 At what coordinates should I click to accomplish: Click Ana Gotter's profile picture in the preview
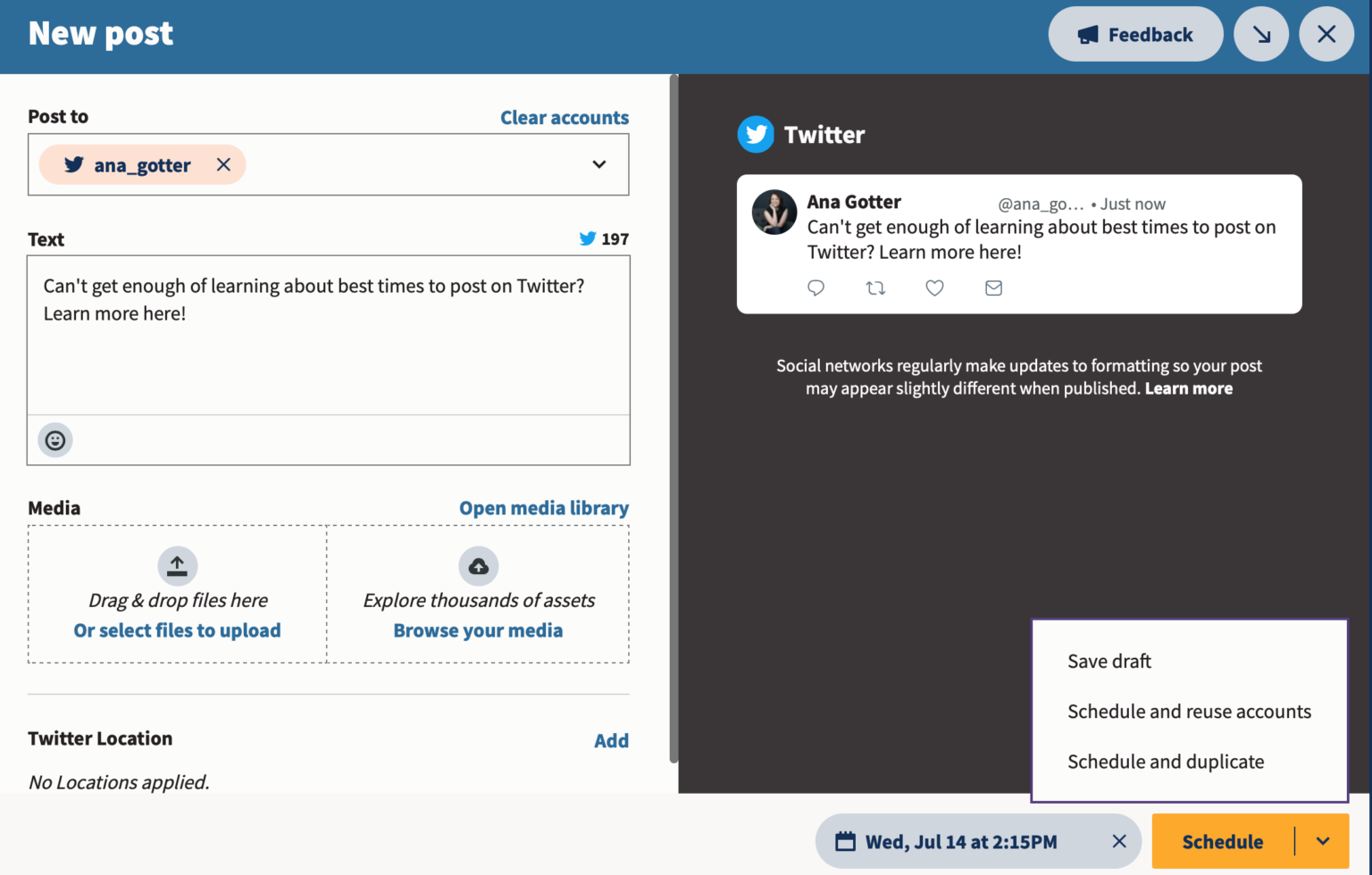point(774,212)
